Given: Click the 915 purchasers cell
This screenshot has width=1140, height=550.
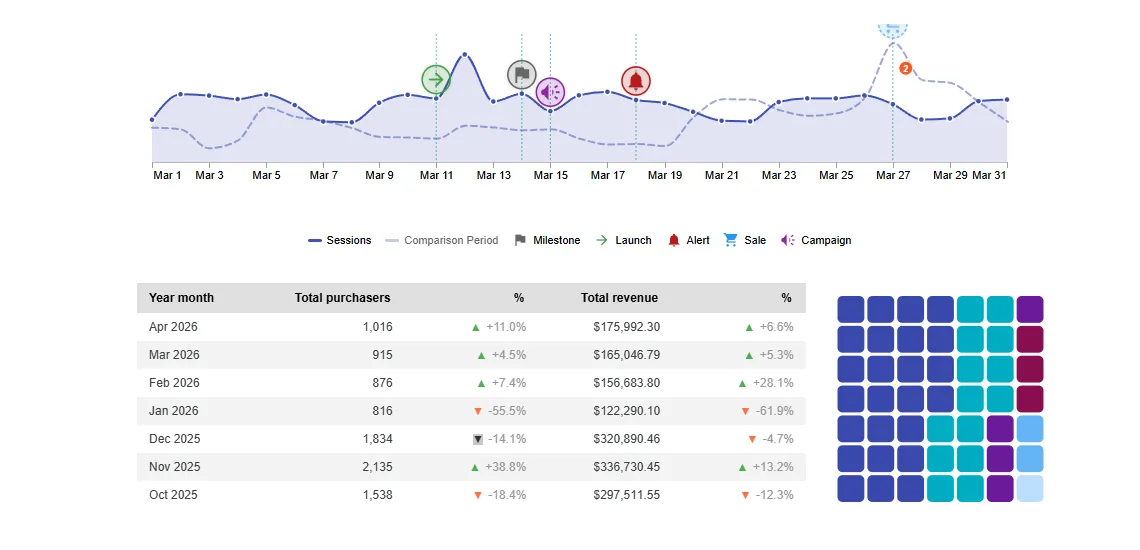Looking at the screenshot, I should (x=382, y=355).
